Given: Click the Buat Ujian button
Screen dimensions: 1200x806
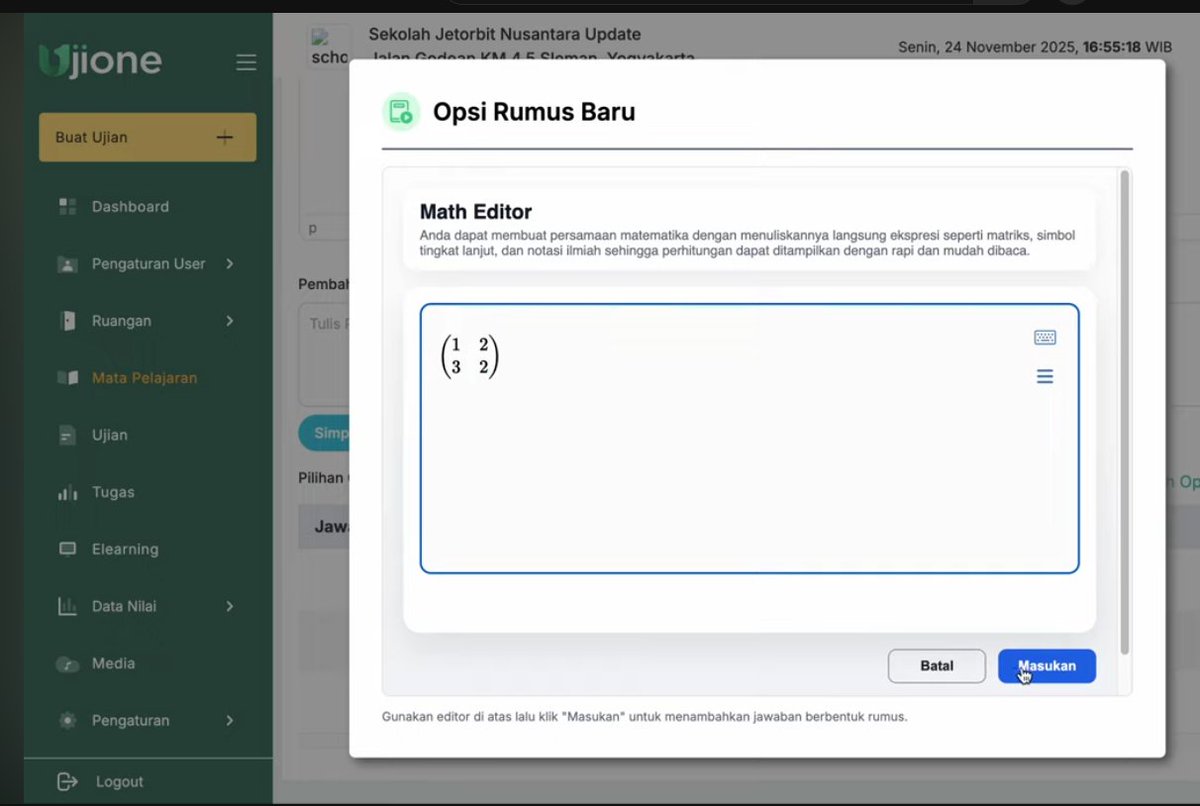Looking at the screenshot, I should 148,137.
